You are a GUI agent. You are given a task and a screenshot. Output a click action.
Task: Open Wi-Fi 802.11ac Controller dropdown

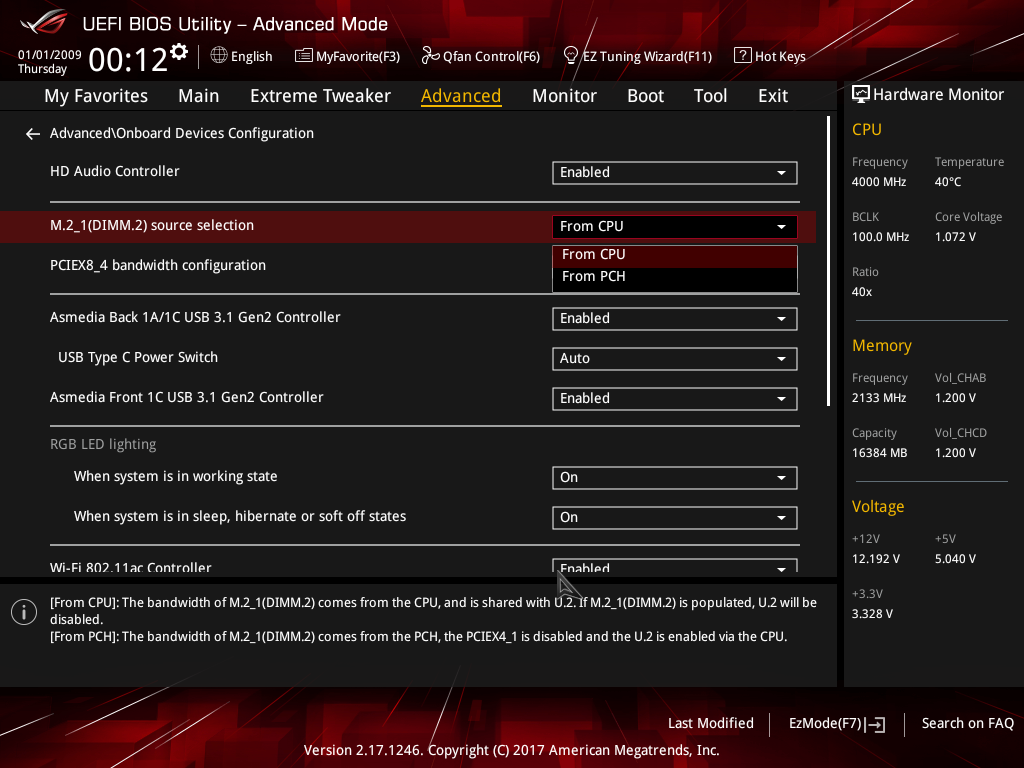click(675, 566)
